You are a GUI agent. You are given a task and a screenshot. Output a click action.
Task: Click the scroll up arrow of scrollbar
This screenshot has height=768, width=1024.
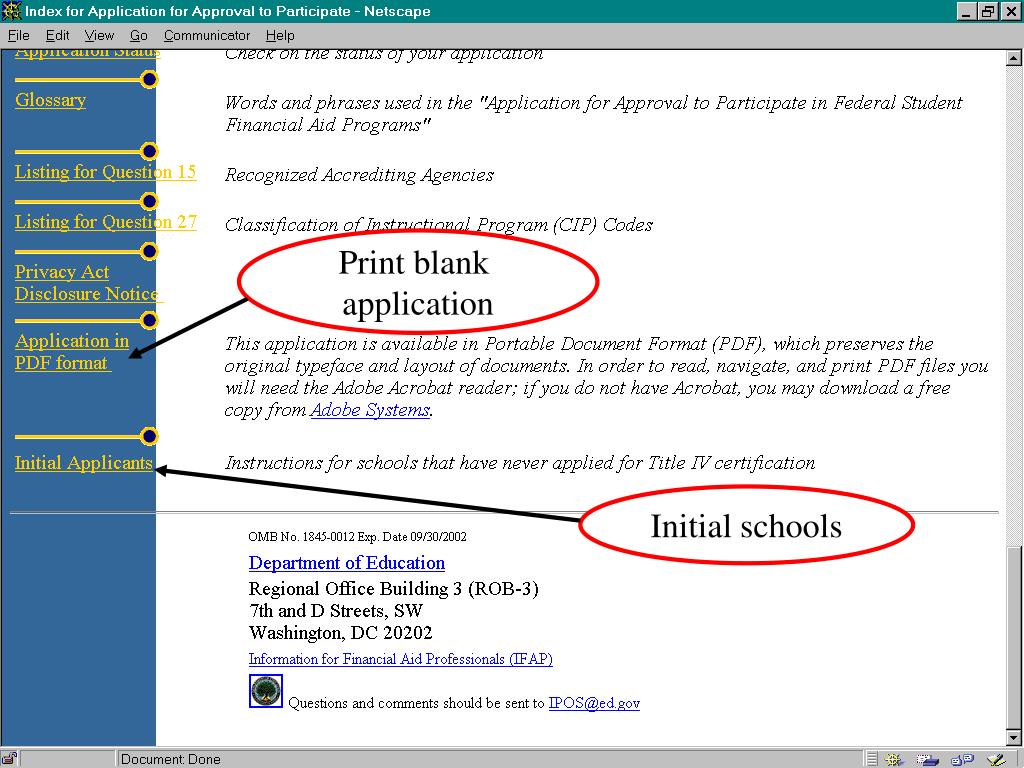tap(1014, 58)
